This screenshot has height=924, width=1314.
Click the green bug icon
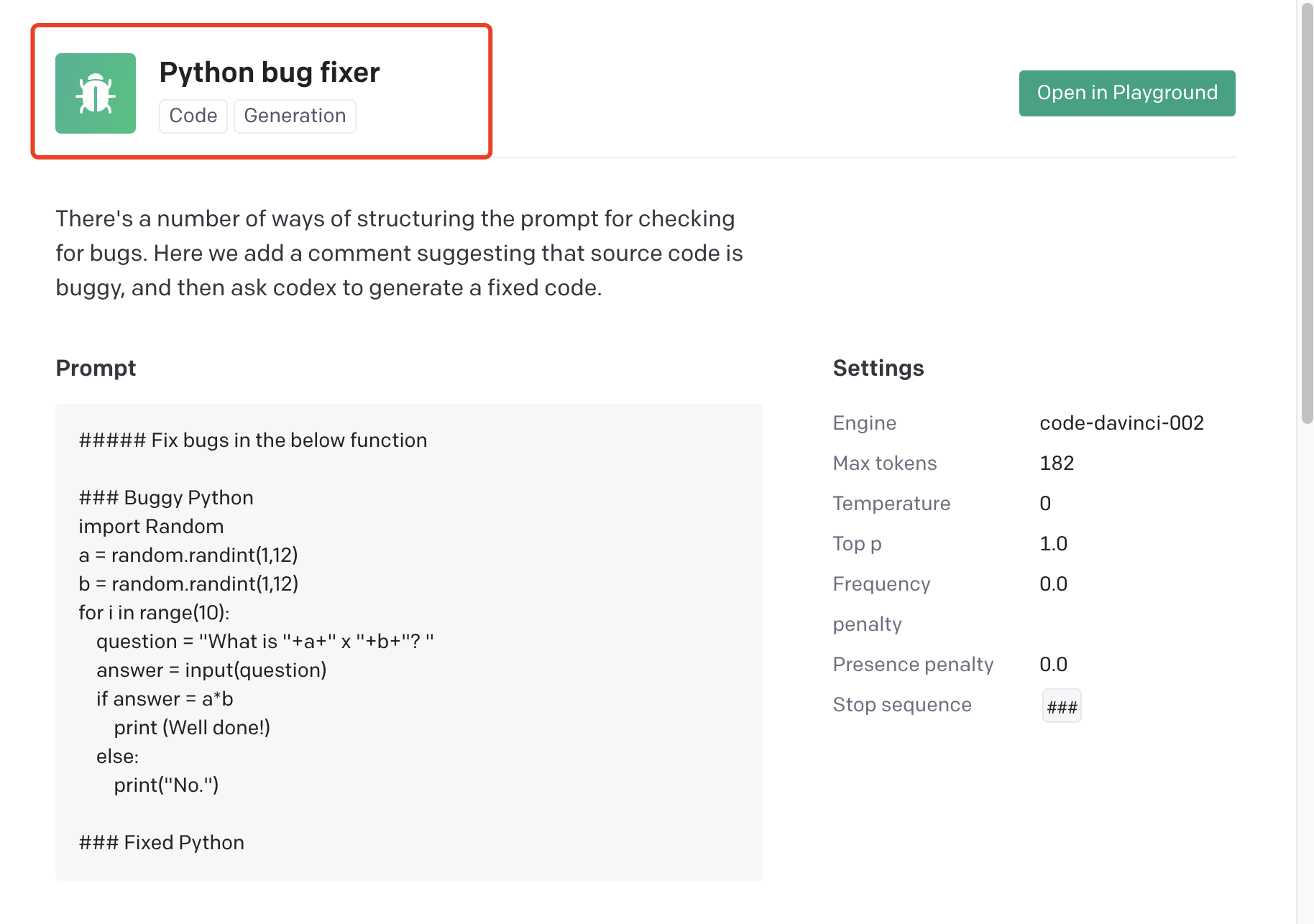click(96, 93)
